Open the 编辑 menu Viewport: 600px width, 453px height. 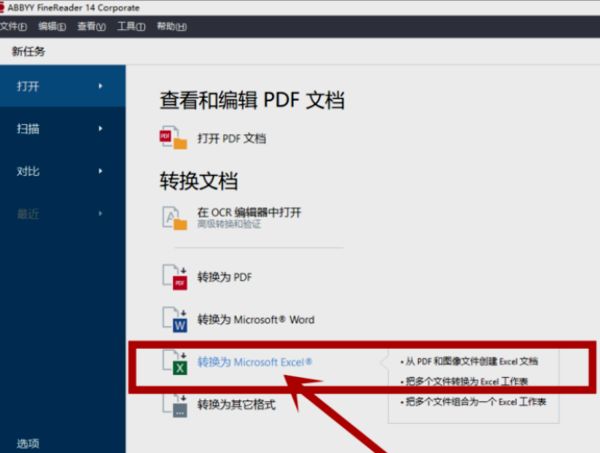(52, 26)
